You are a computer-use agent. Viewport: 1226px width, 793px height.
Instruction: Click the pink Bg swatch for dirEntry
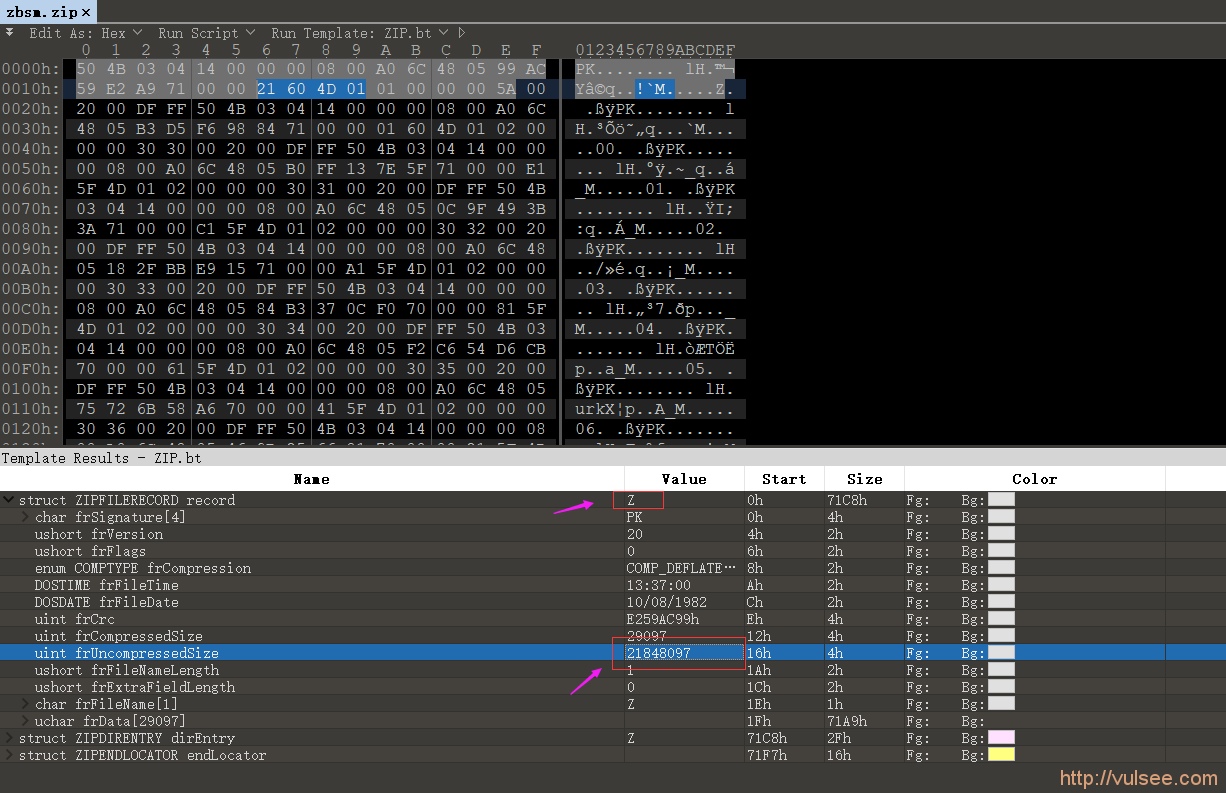click(x=1001, y=738)
